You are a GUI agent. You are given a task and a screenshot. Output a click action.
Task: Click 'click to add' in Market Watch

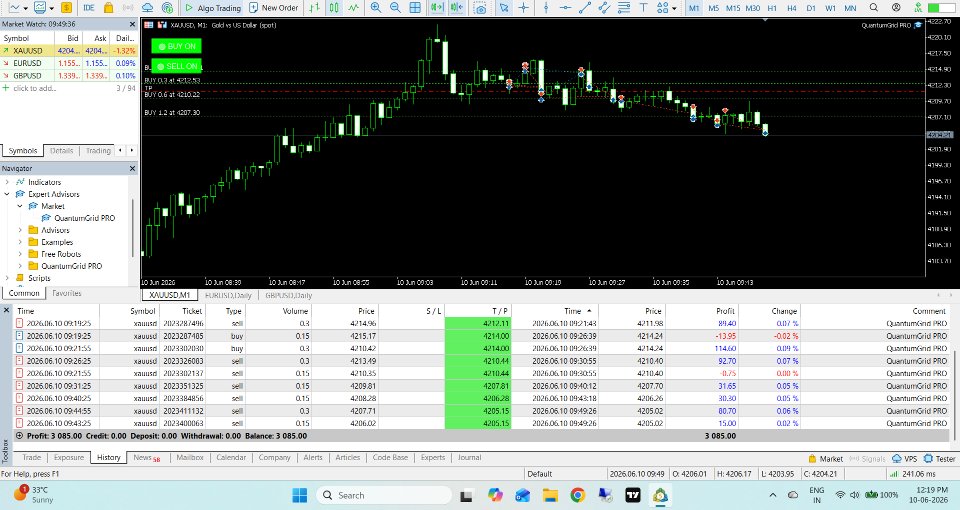point(34,88)
